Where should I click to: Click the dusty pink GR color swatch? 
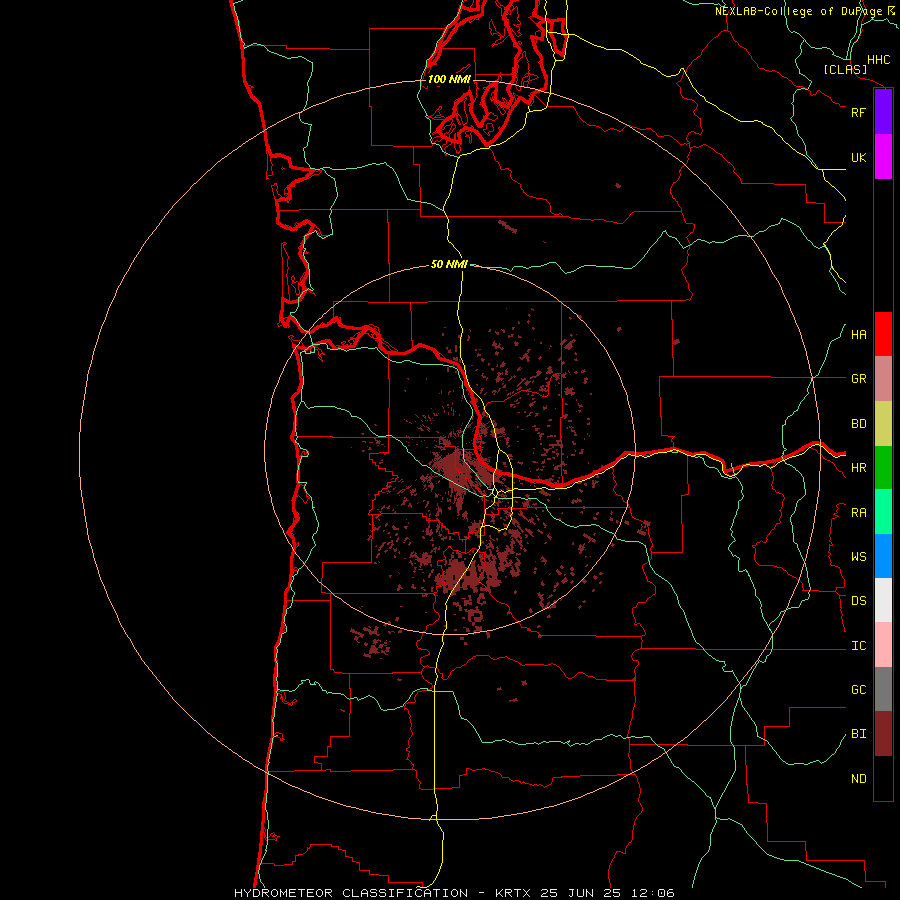[883, 379]
